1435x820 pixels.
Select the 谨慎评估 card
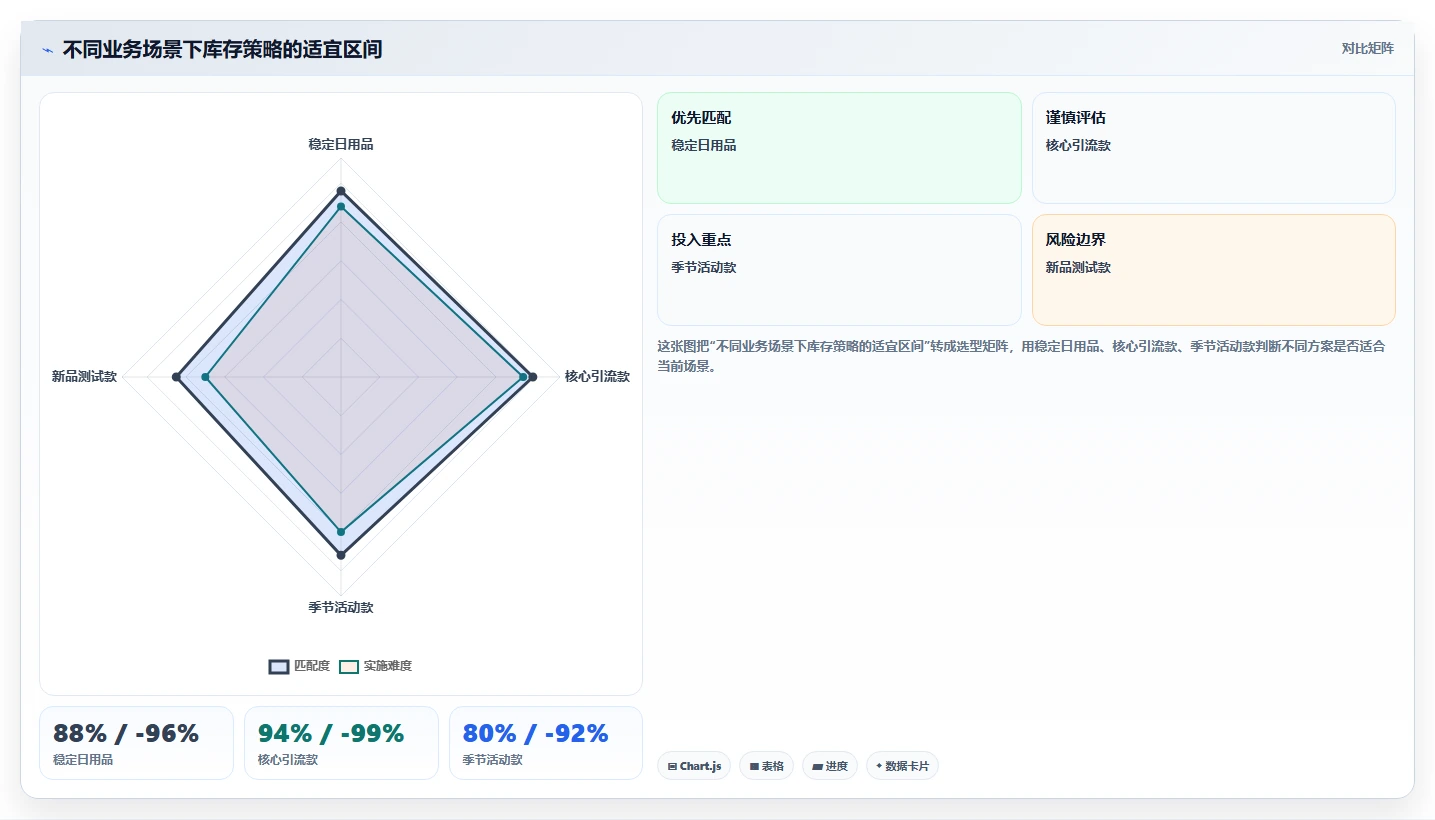(1213, 148)
